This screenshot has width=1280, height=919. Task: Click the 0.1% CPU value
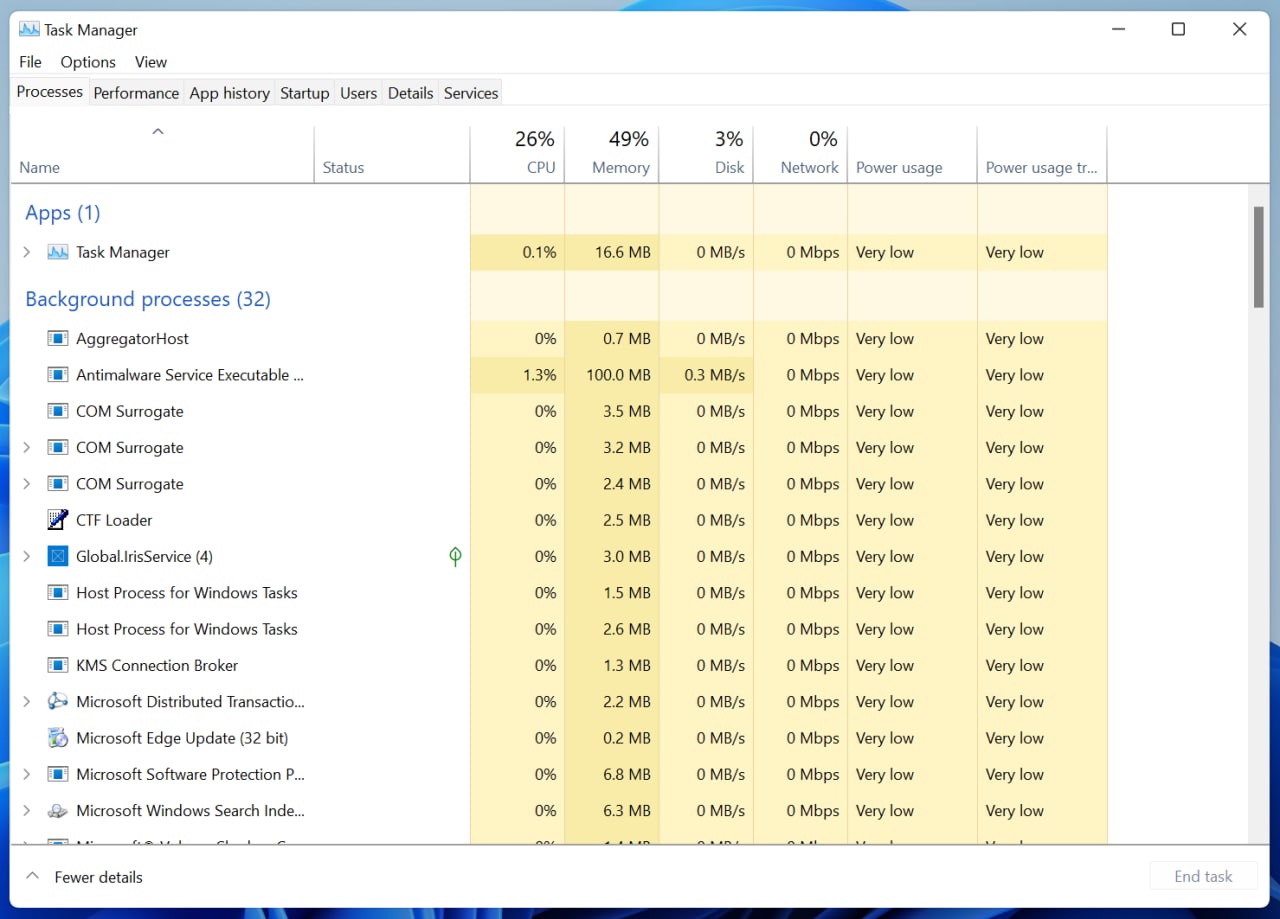pos(539,252)
